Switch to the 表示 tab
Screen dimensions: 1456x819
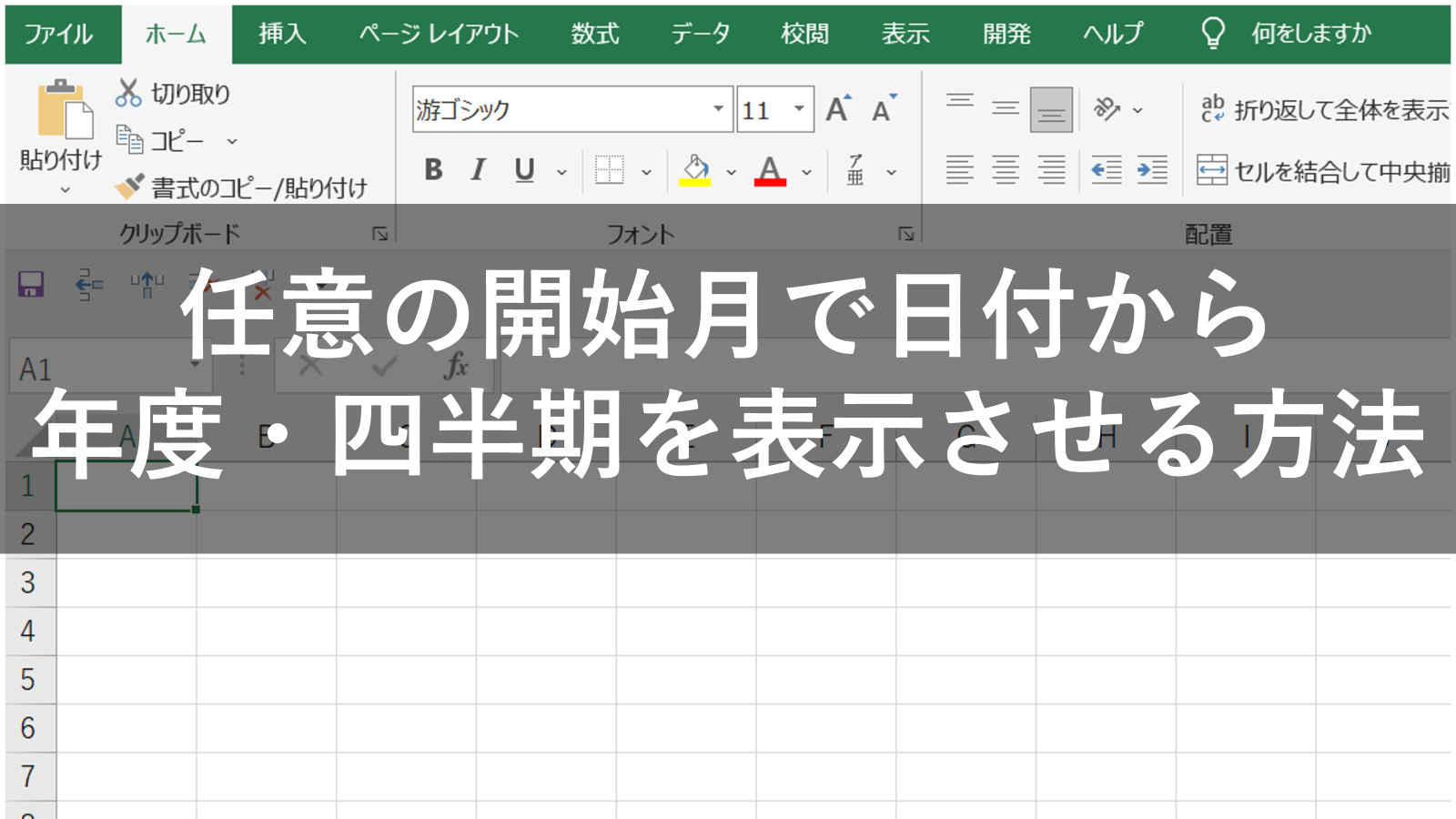tap(905, 35)
